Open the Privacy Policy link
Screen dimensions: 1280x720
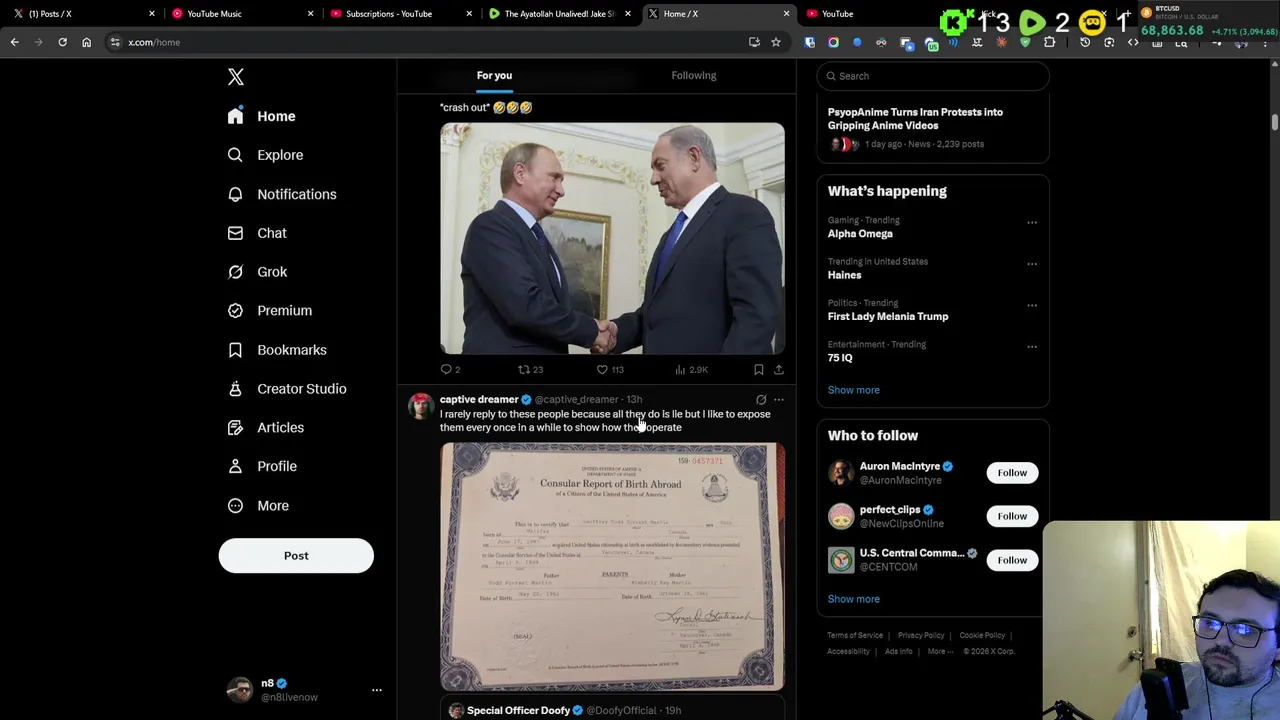pyautogui.click(x=921, y=635)
